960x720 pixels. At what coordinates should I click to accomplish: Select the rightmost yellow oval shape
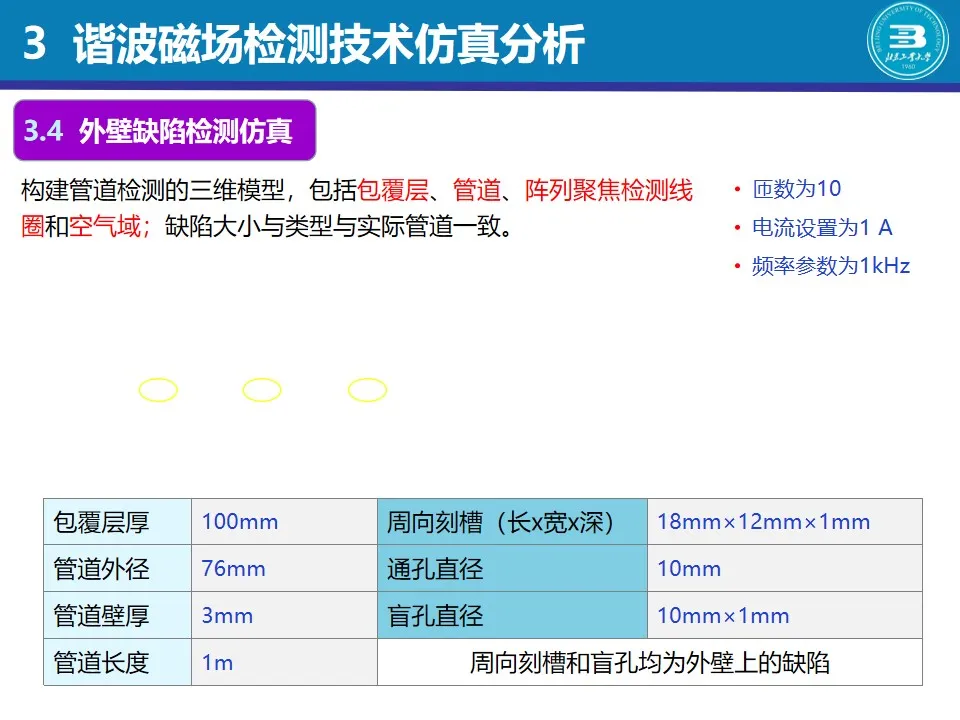pos(367,390)
